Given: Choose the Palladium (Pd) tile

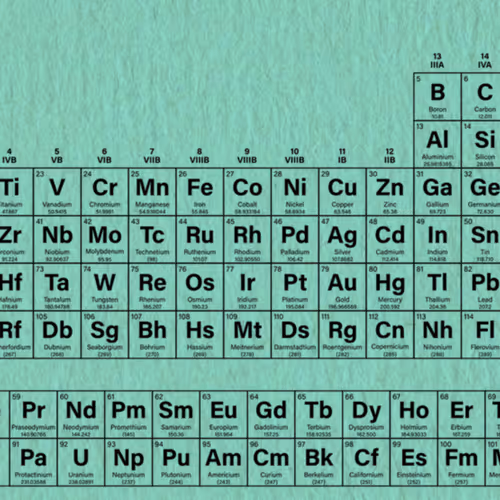Looking at the screenshot, I should pyautogui.click(x=295, y=240).
